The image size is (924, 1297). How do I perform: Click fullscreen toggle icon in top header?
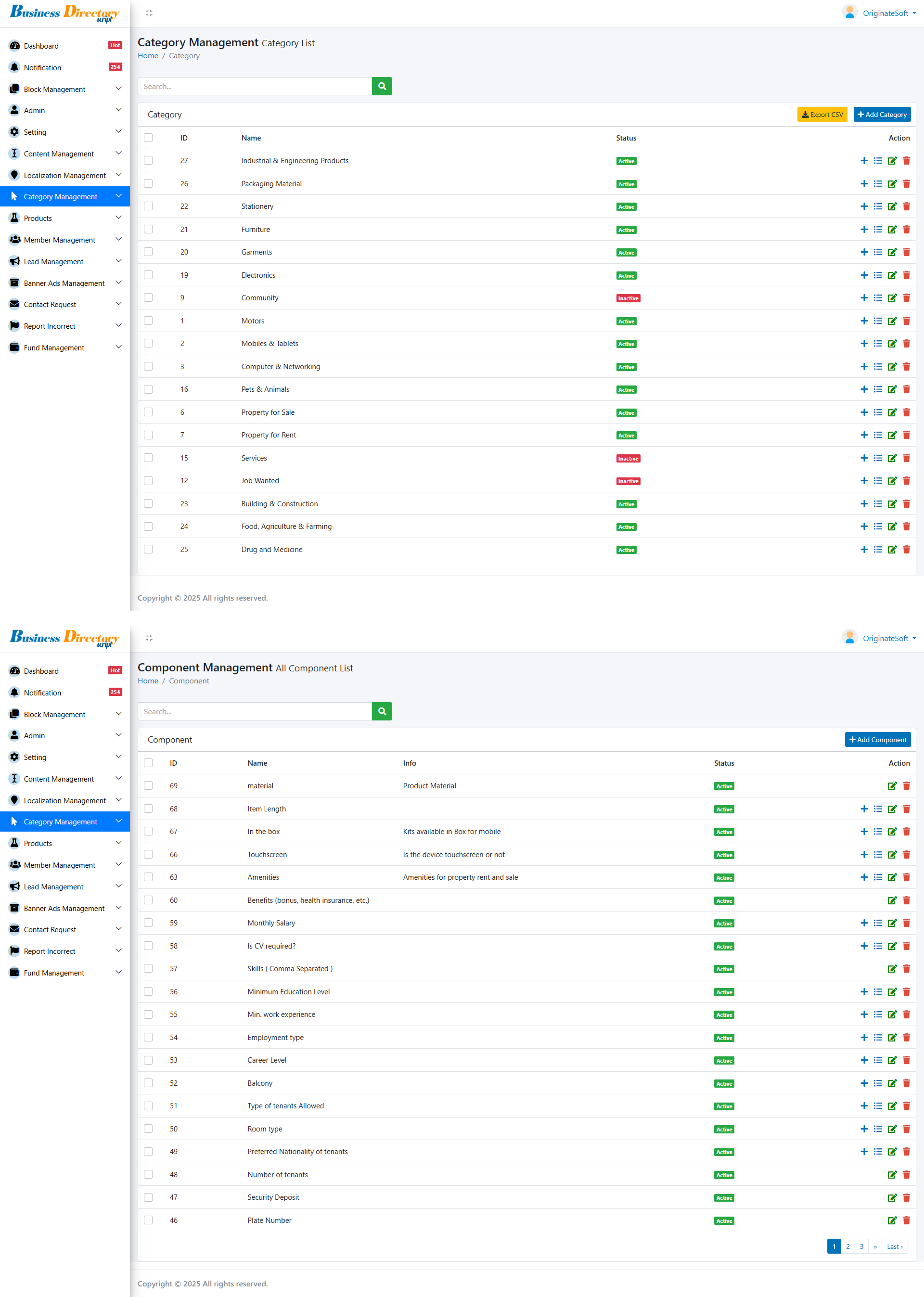(x=149, y=13)
